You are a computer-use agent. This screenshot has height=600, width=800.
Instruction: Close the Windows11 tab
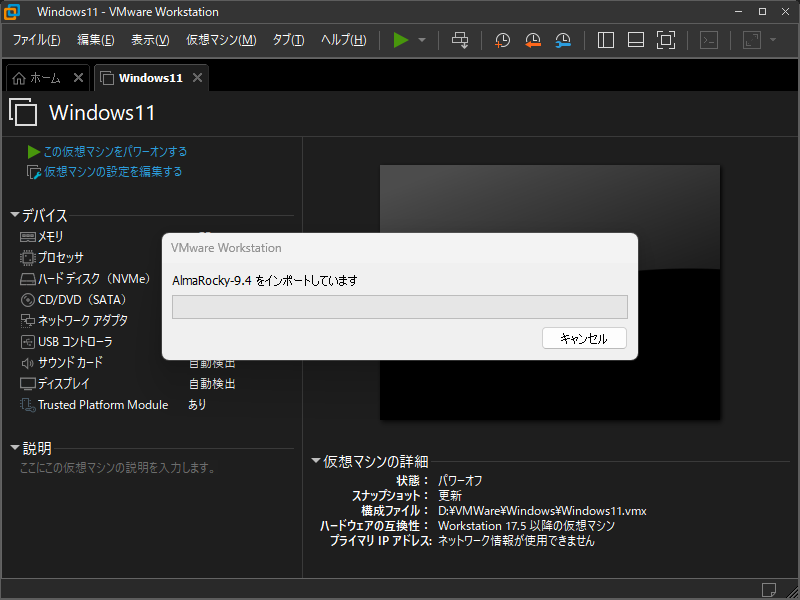point(197,78)
